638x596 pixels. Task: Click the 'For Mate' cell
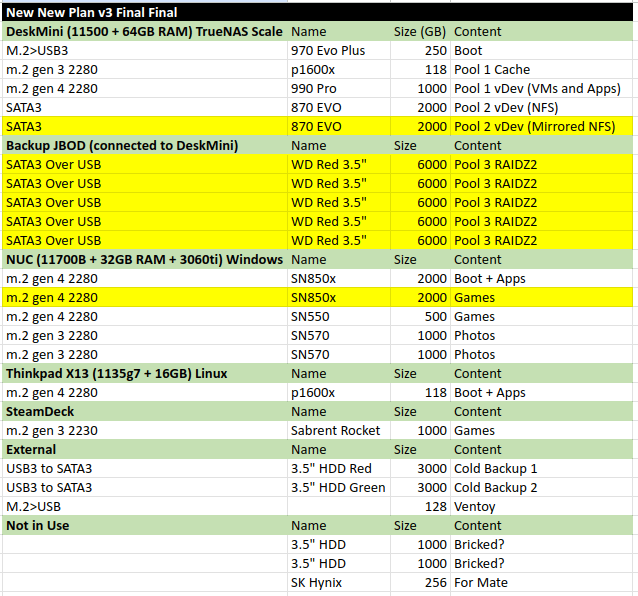(x=542, y=583)
